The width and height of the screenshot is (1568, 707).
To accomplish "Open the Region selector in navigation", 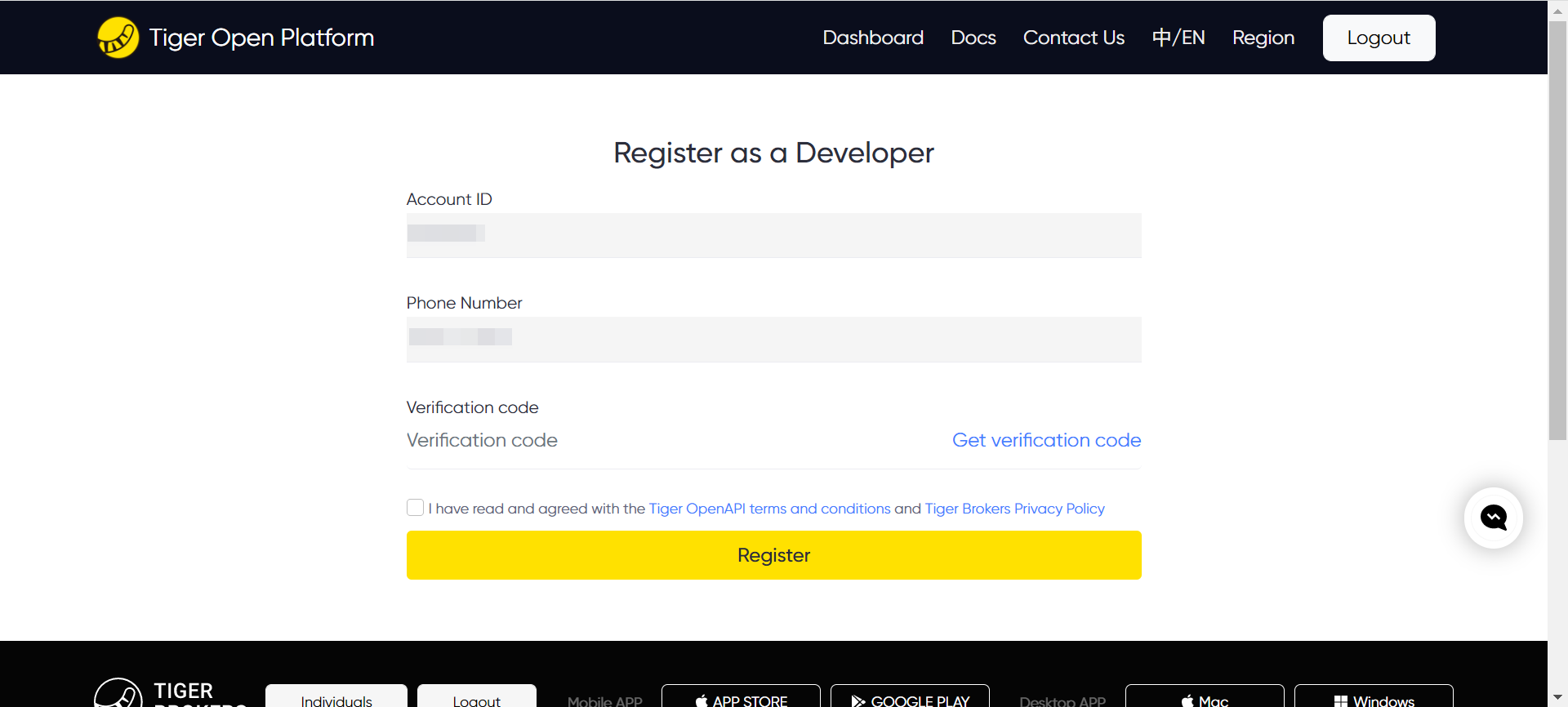I will 1263,38.
